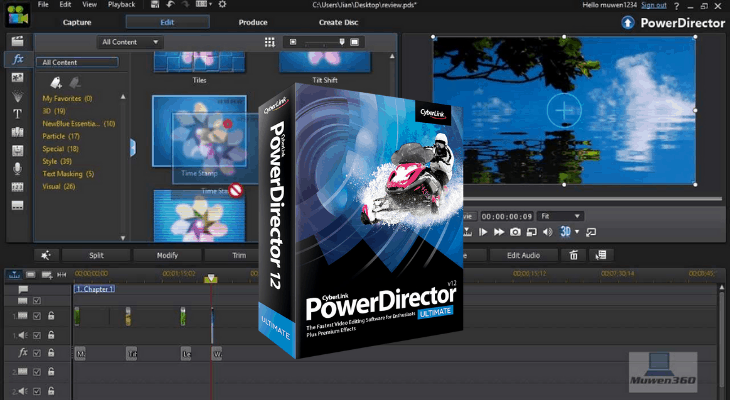Open the Particle Room icon
Viewport: 730px width, 400px height.
[x=18, y=96]
